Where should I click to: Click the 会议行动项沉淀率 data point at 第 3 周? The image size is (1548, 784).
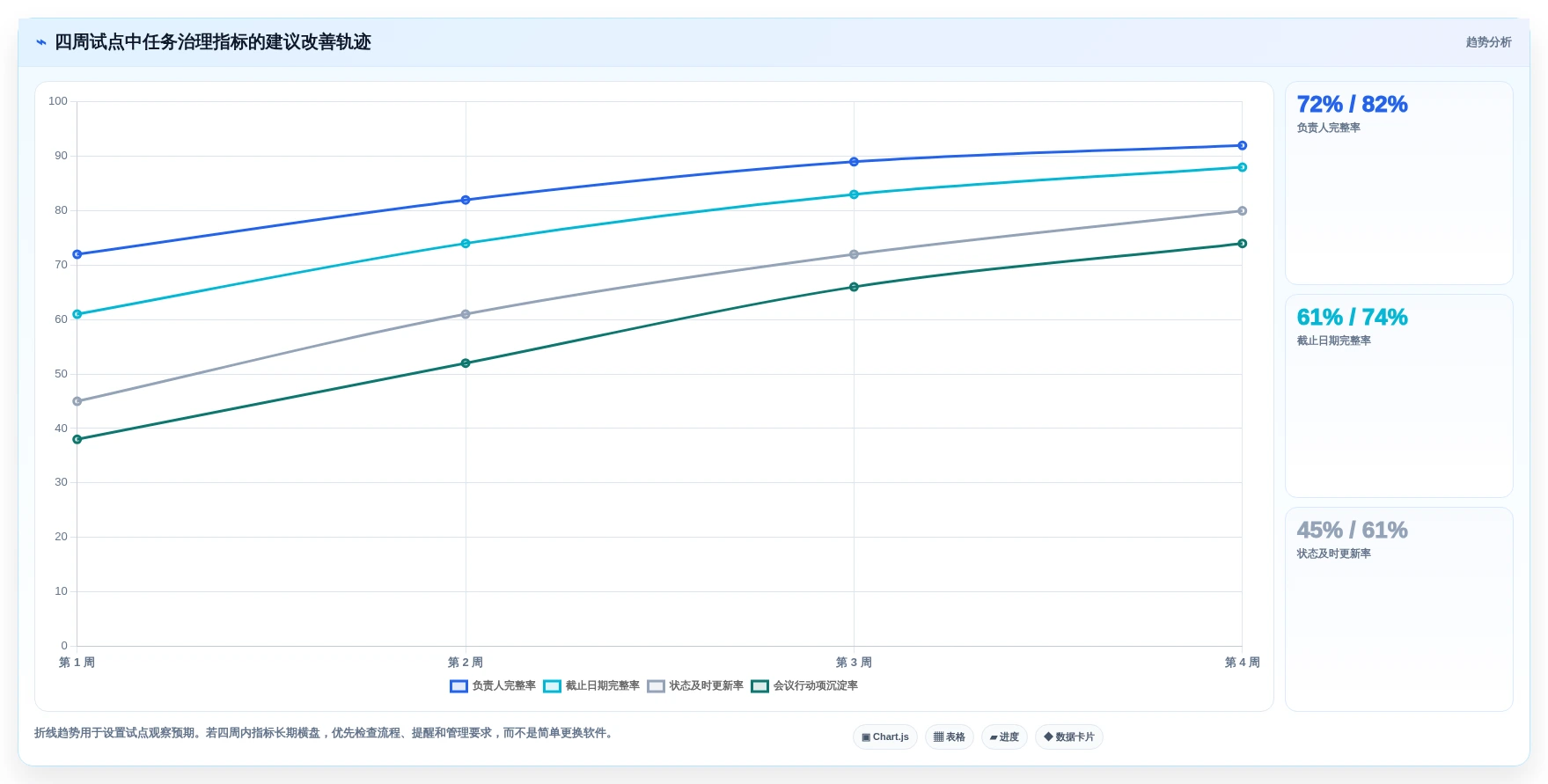854,287
